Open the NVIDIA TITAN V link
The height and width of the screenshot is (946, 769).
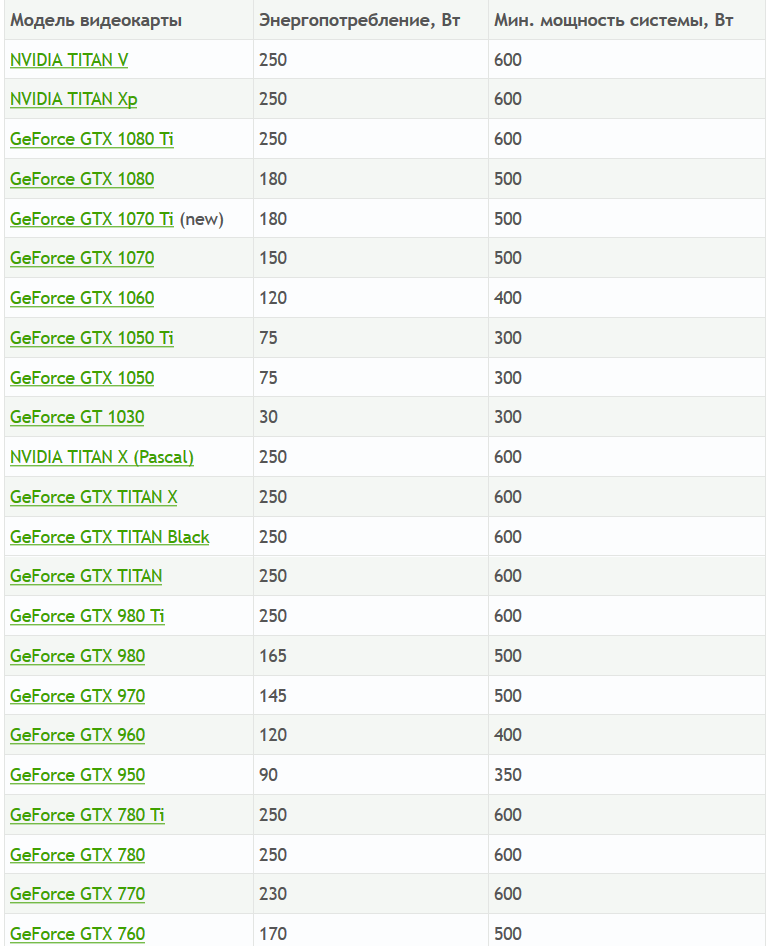[69, 60]
